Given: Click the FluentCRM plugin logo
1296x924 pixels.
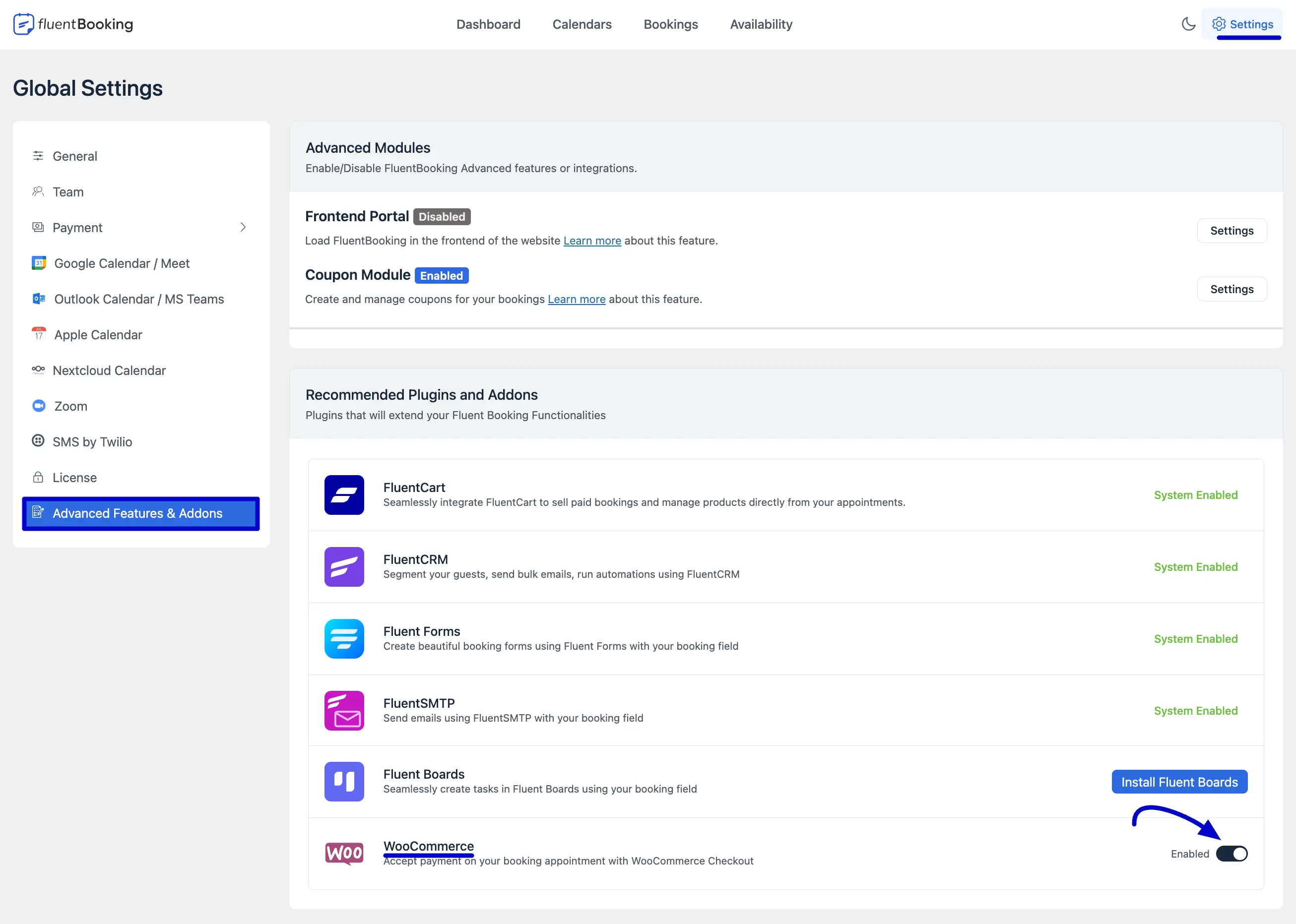Looking at the screenshot, I should coord(344,567).
